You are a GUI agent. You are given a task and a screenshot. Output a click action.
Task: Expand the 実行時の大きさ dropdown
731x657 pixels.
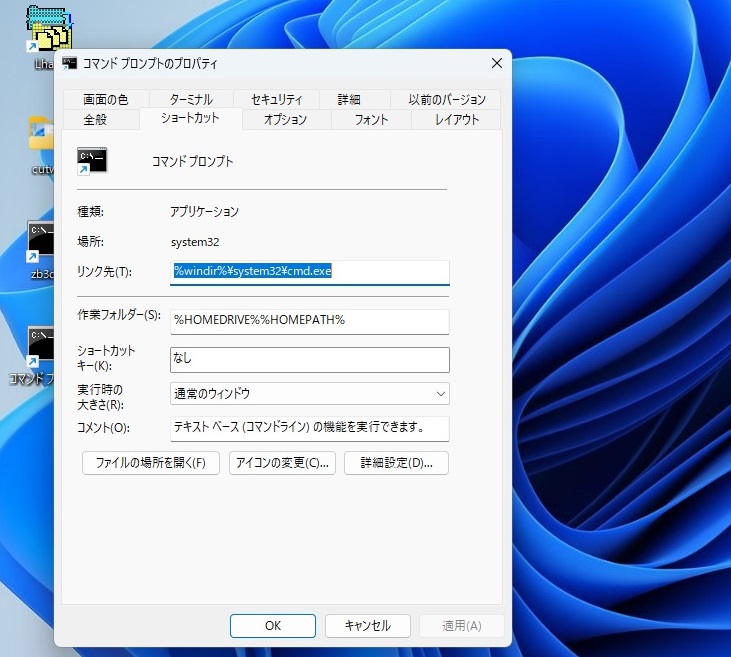[310, 394]
